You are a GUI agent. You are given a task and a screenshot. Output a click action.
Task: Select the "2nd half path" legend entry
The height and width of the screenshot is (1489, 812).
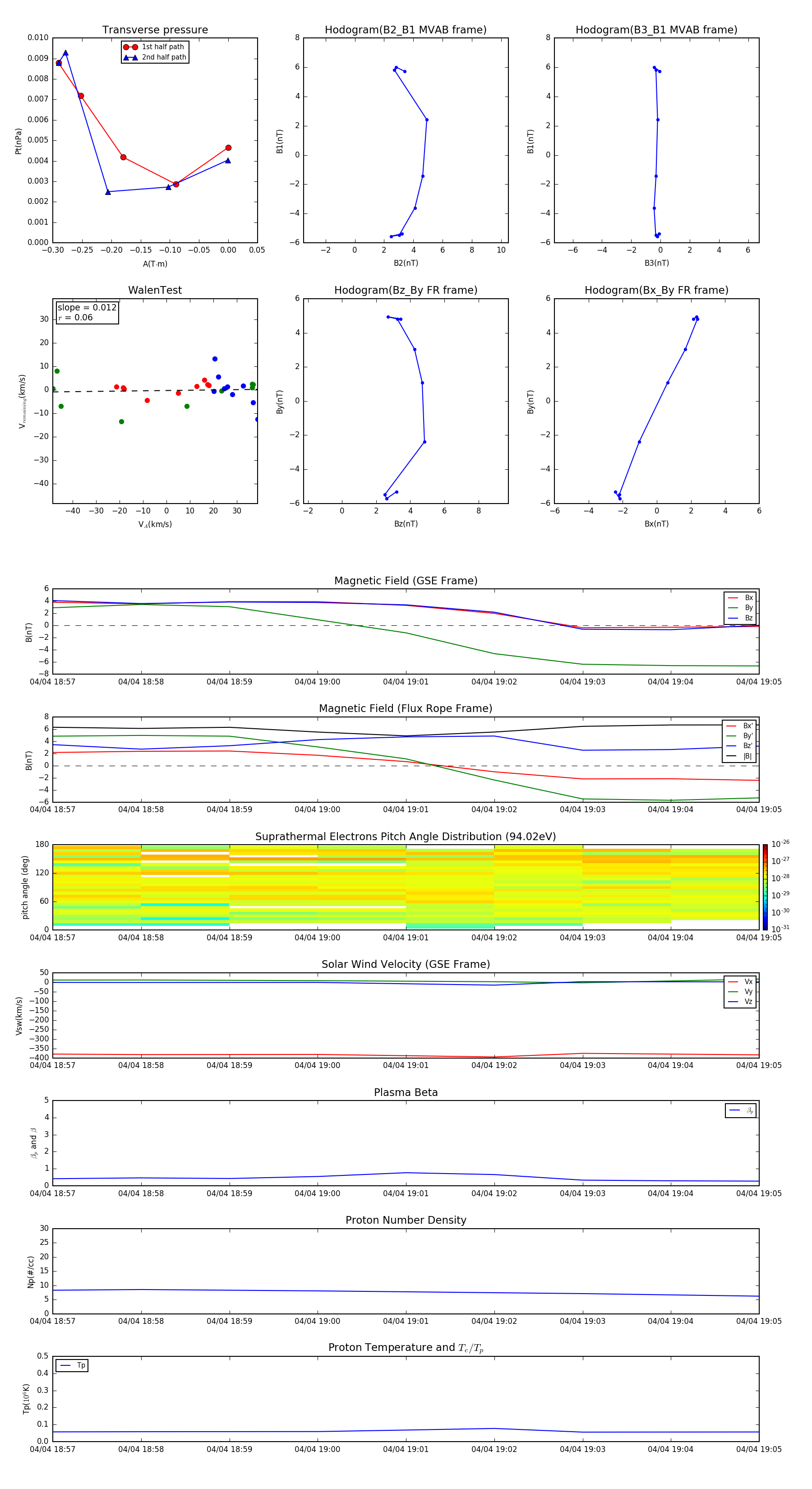coord(155,57)
